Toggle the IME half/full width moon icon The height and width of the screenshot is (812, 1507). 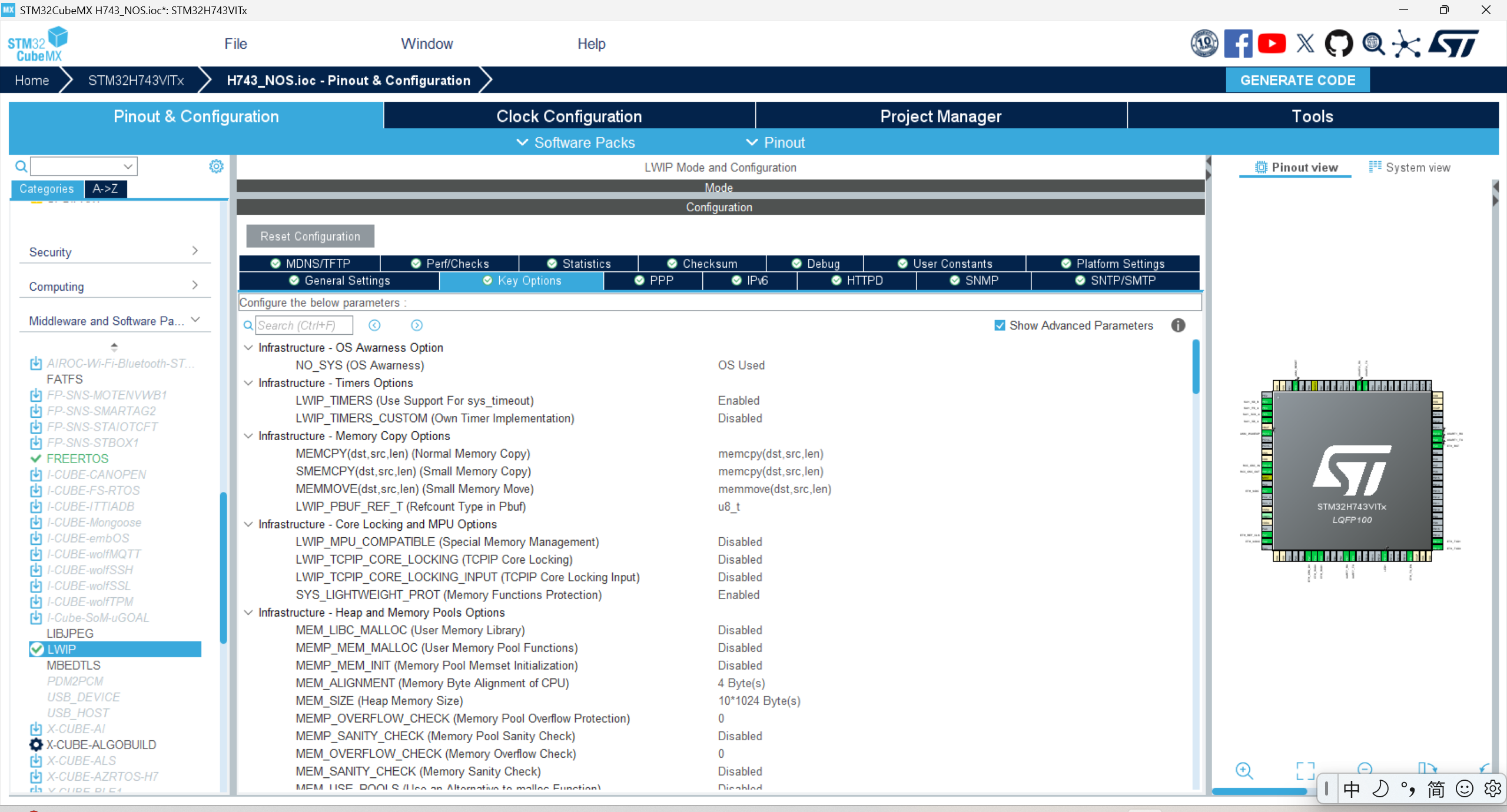(x=1380, y=788)
